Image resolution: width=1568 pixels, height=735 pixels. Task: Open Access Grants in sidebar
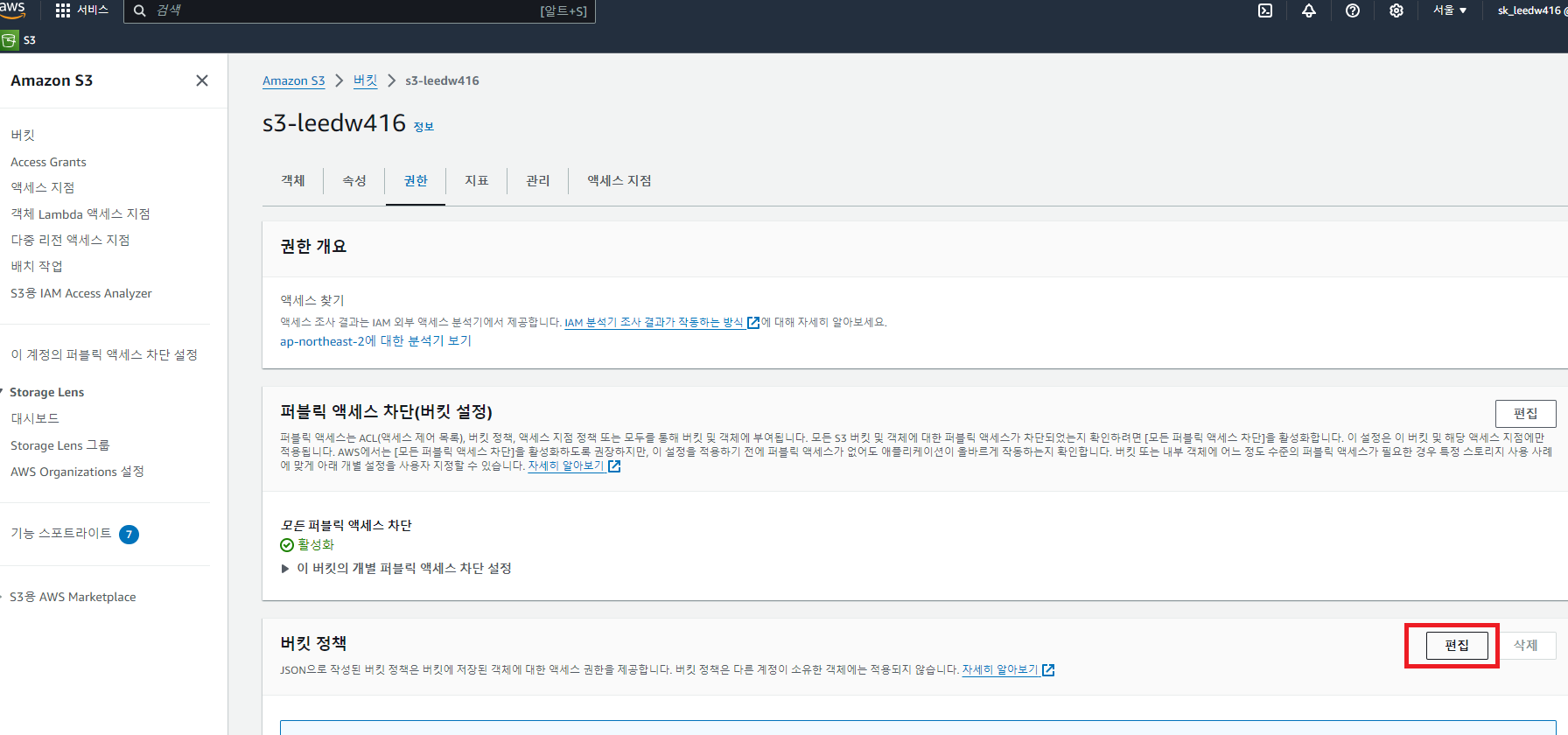point(48,162)
